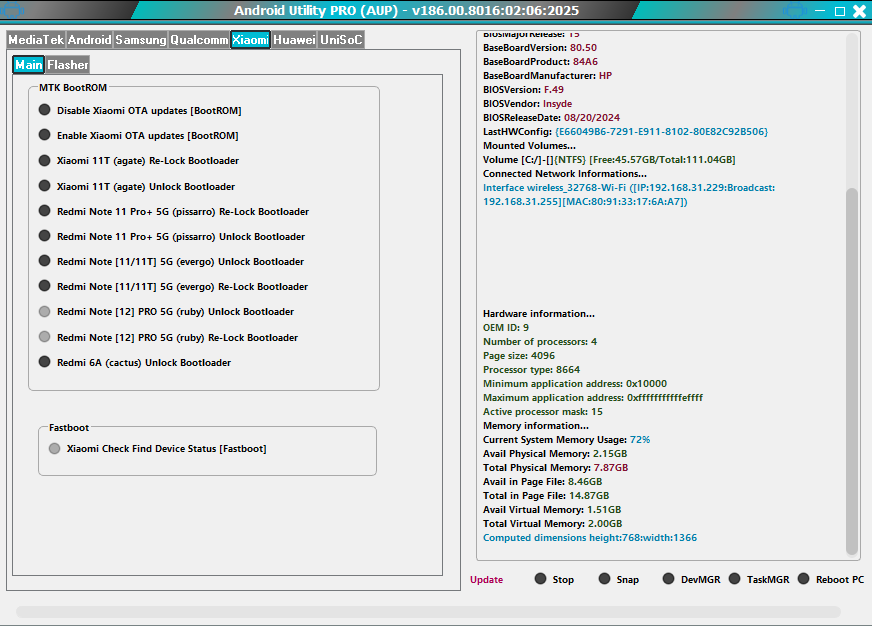
Task: Open the Huawei tab
Action: pyautogui.click(x=294, y=39)
